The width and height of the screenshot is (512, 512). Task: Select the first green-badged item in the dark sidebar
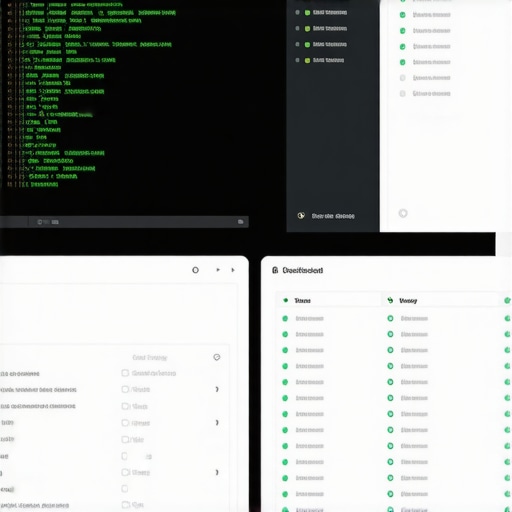click(326, 13)
